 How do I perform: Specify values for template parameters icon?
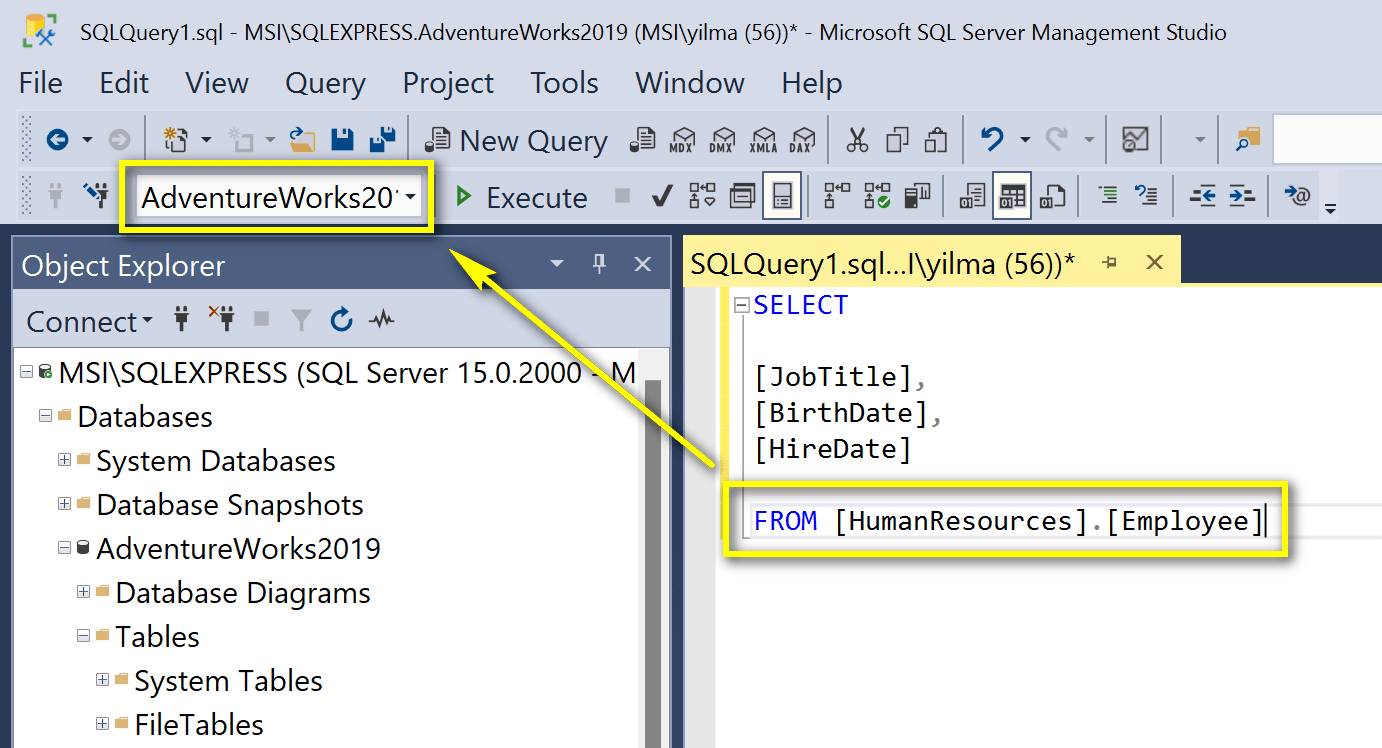click(x=1297, y=196)
